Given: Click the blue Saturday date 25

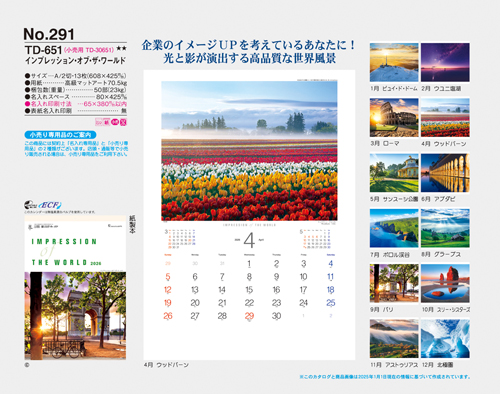Looking at the screenshot, I should tap(331, 303).
